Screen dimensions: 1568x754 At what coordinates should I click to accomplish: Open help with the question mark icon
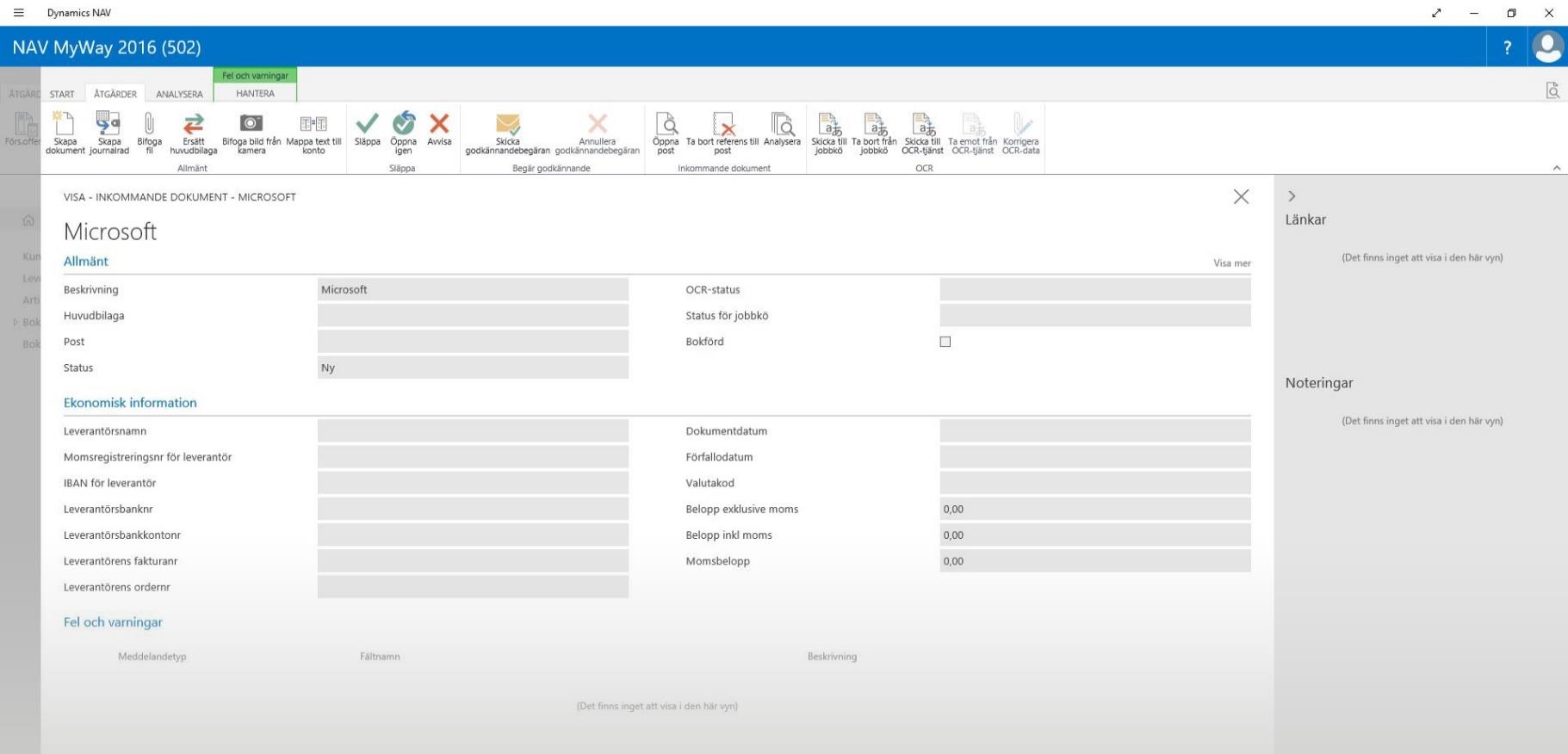pos(1507,47)
